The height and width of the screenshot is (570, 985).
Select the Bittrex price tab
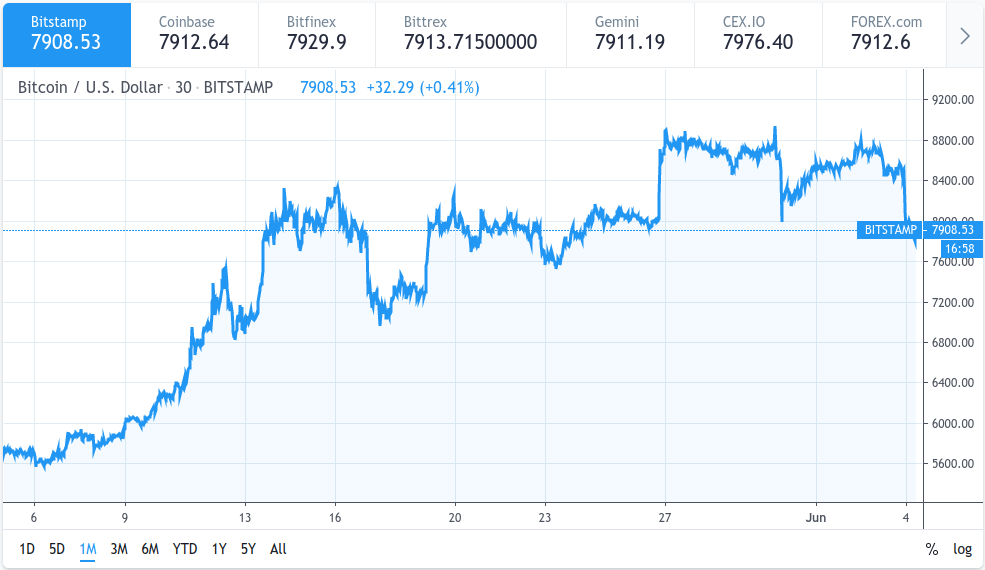tap(470, 34)
